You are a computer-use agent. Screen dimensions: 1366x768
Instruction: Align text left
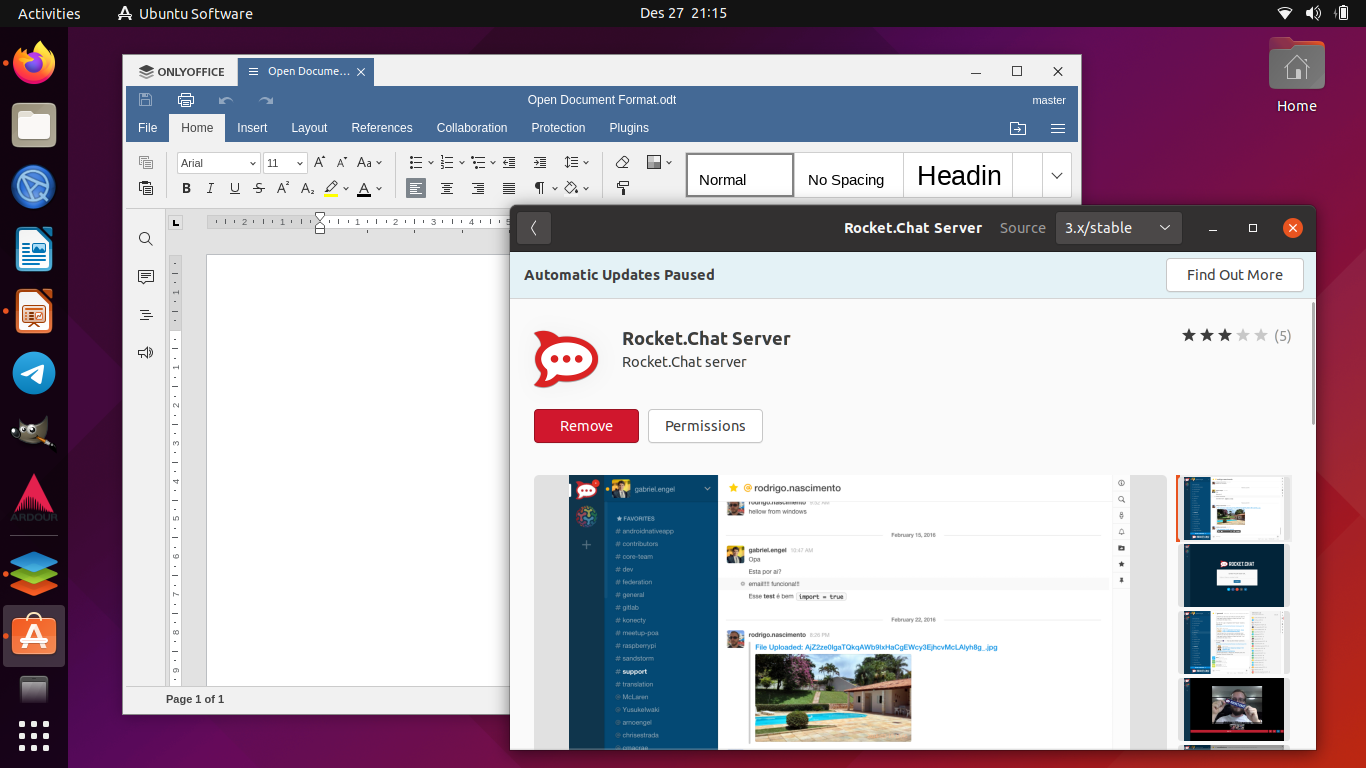tap(416, 188)
